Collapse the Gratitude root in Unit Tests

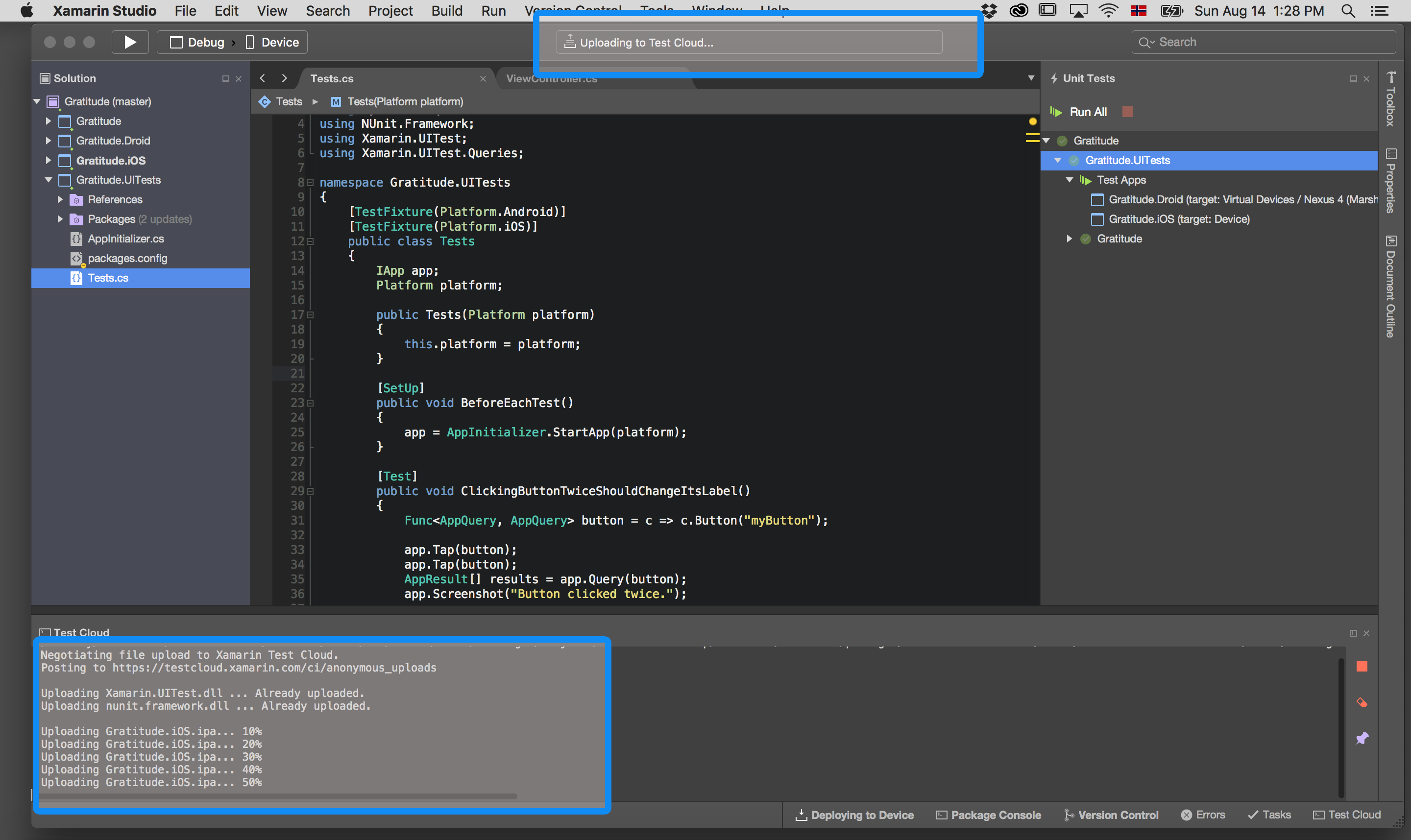point(1046,141)
